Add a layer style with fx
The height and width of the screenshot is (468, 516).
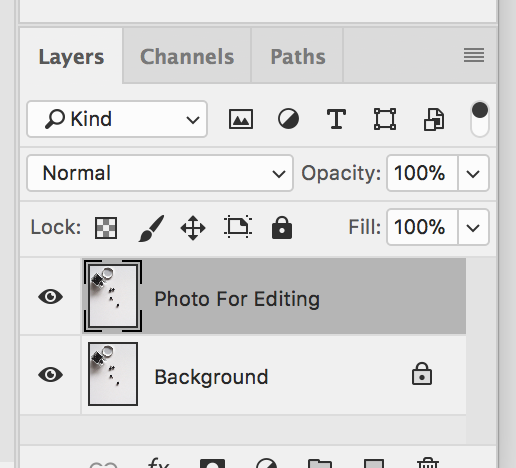[x=159, y=463]
